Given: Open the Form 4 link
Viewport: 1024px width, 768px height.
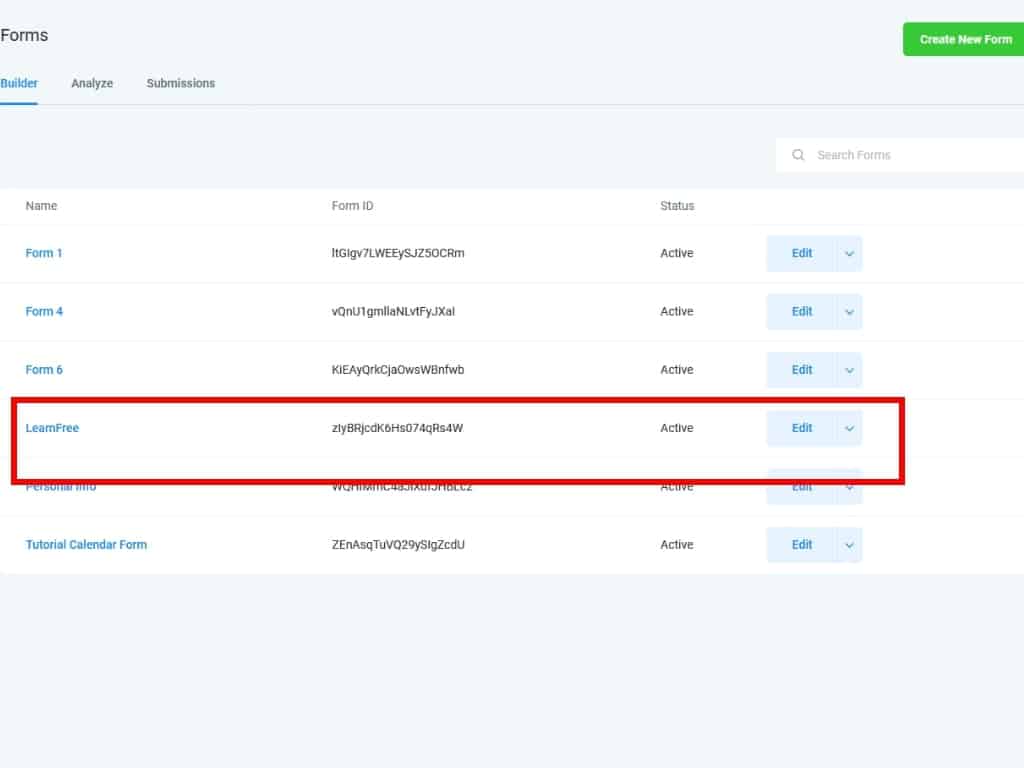Looking at the screenshot, I should pos(44,311).
